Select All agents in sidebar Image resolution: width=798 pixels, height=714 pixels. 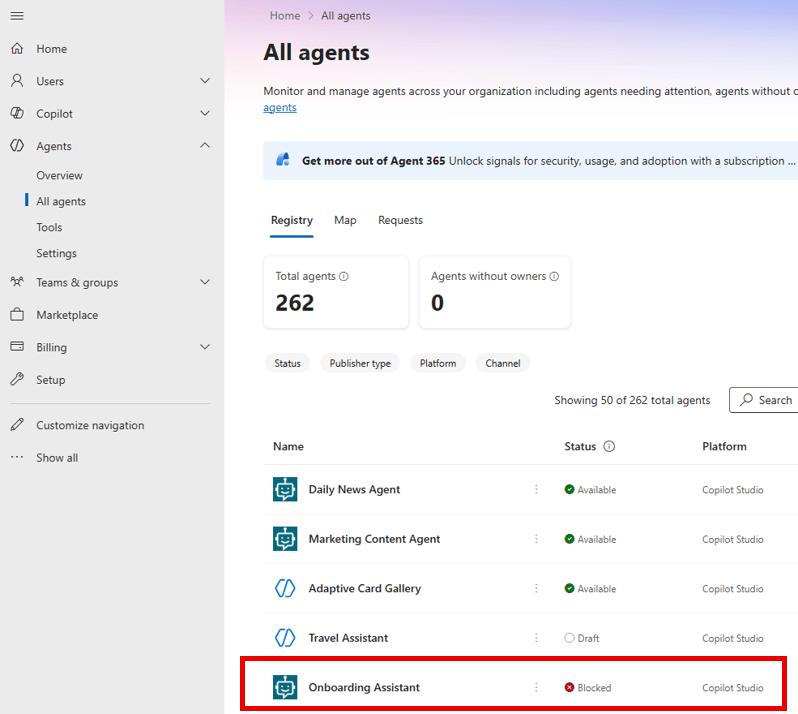coord(61,201)
